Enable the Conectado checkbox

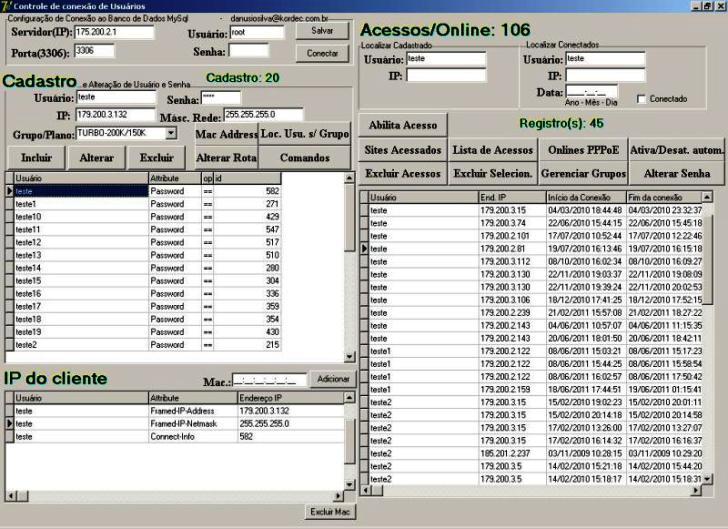tap(641, 99)
